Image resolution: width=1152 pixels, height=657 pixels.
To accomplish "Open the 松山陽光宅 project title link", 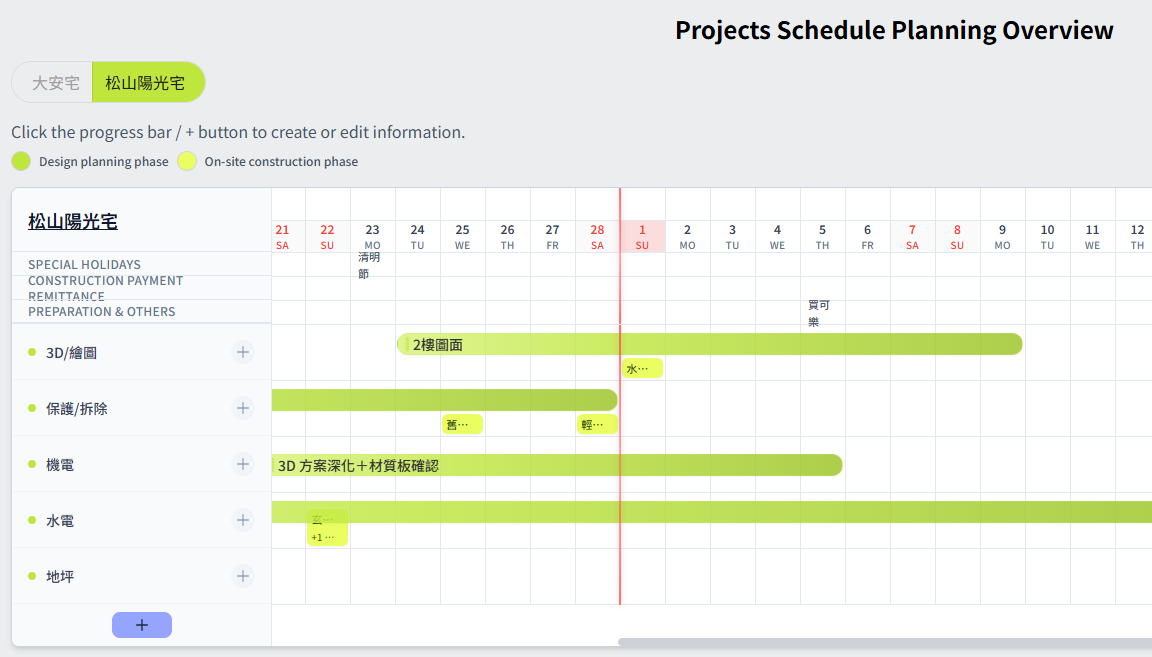I will (x=73, y=221).
